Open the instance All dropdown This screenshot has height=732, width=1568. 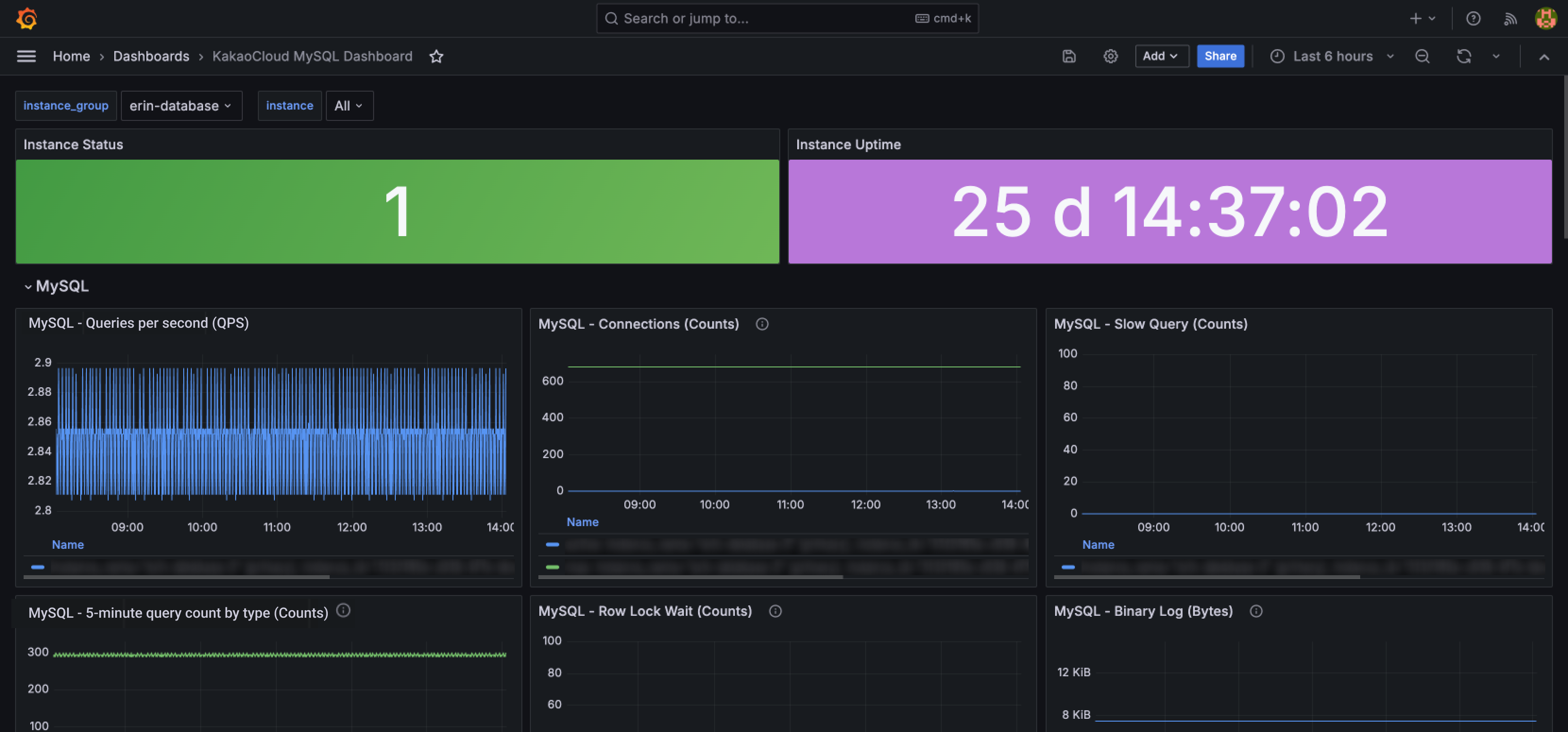click(x=349, y=105)
